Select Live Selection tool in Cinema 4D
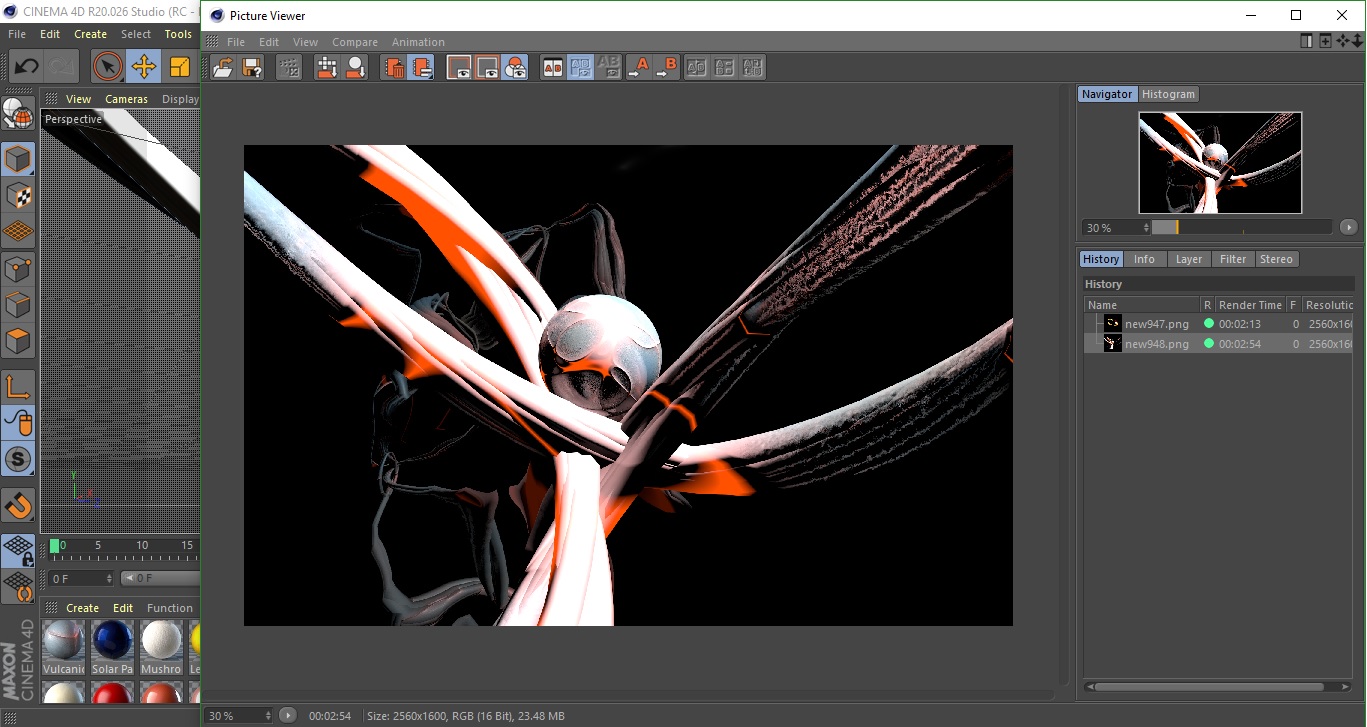The height and width of the screenshot is (727, 1367). tap(107, 67)
